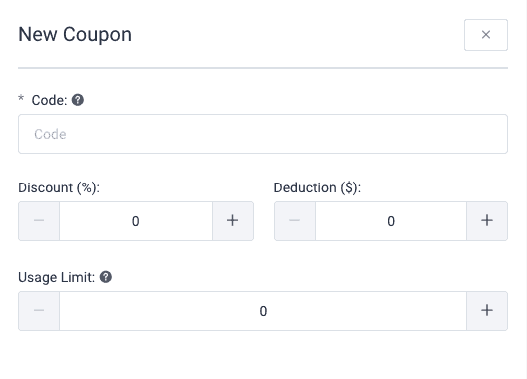The width and height of the screenshot is (527, 379).
Task: Increase the Deduction ($) value
Action: (x=487, y=221)
